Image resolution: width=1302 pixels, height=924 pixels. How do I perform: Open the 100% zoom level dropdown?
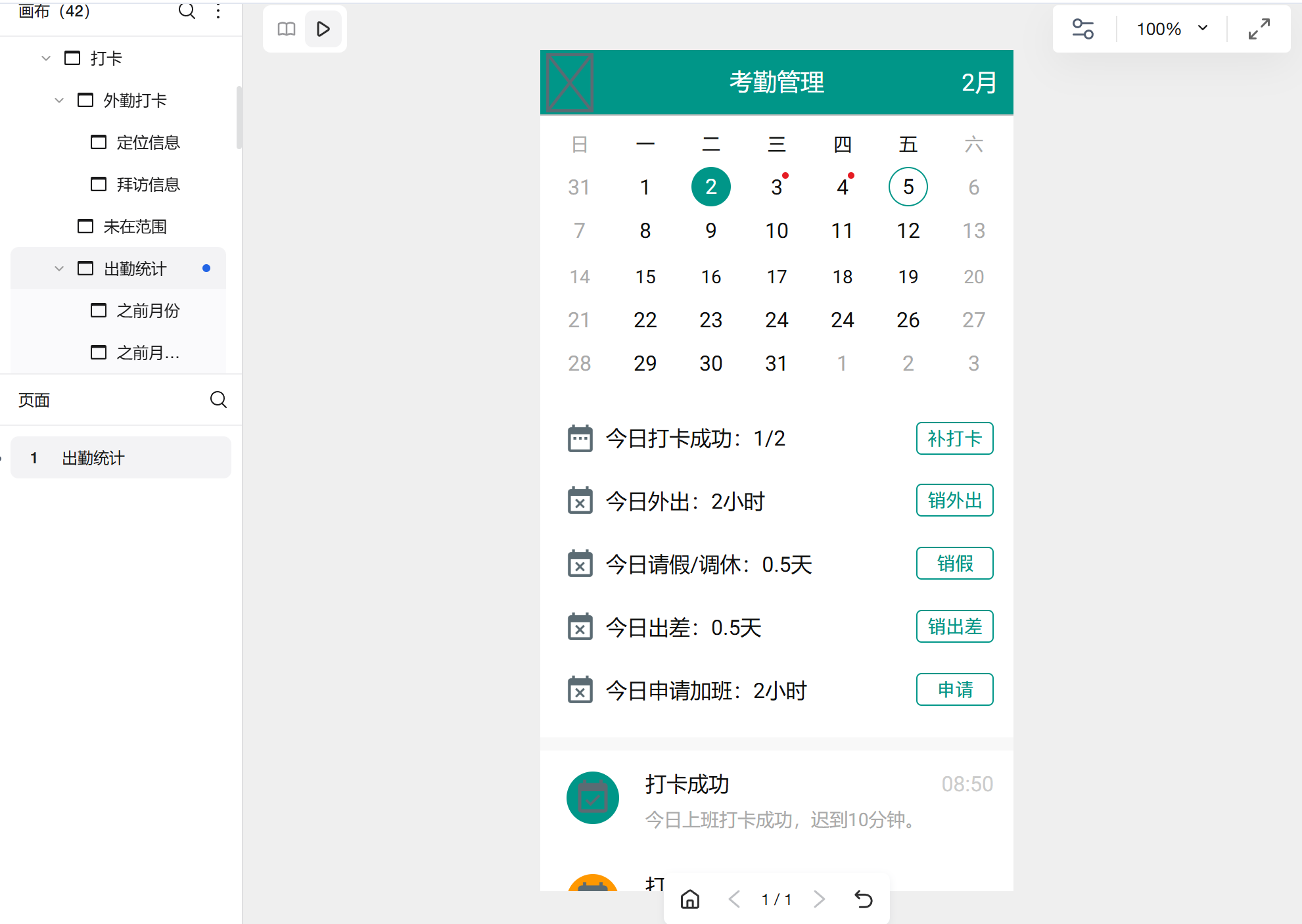click(x=1172, y=28)
